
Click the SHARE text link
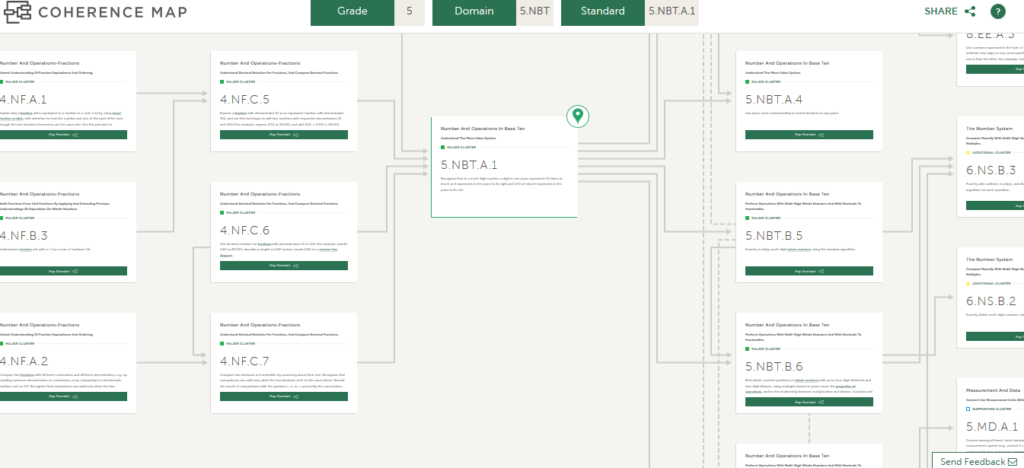(x=940, y=12)
